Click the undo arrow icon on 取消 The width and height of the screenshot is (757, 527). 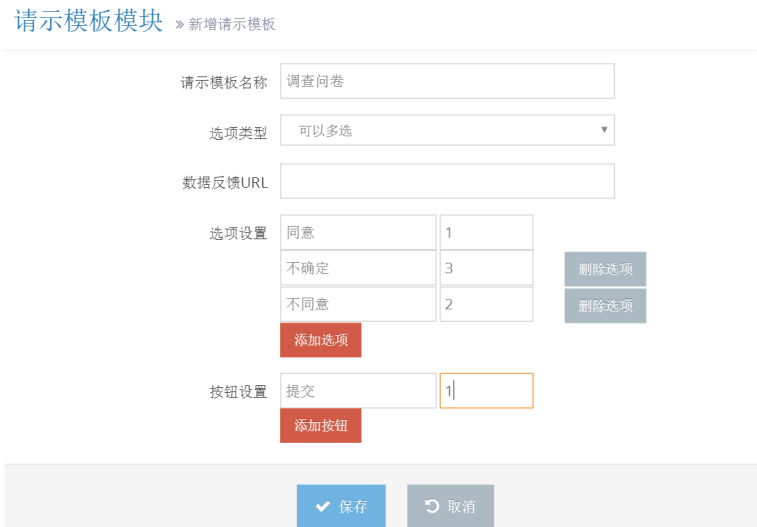[432, 507]
